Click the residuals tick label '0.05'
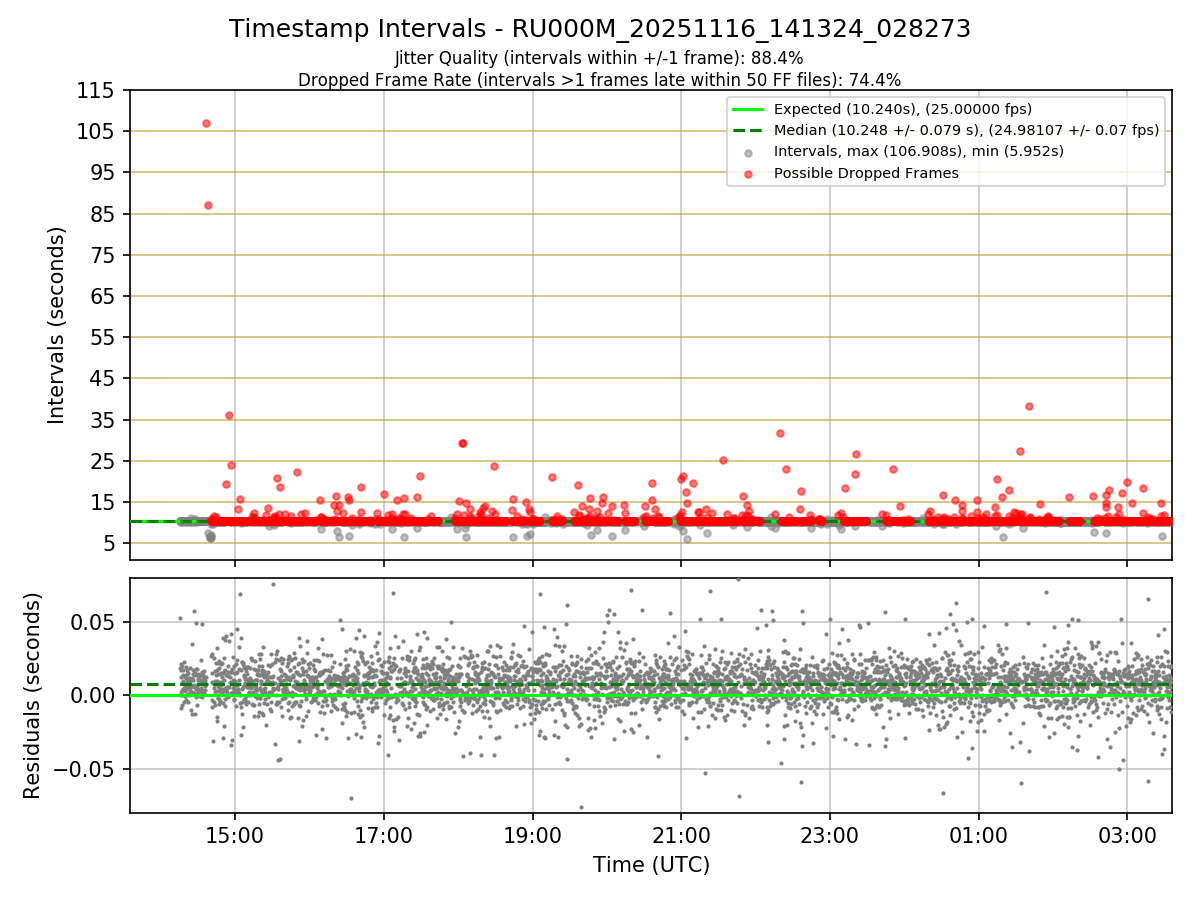 [92, 622]
